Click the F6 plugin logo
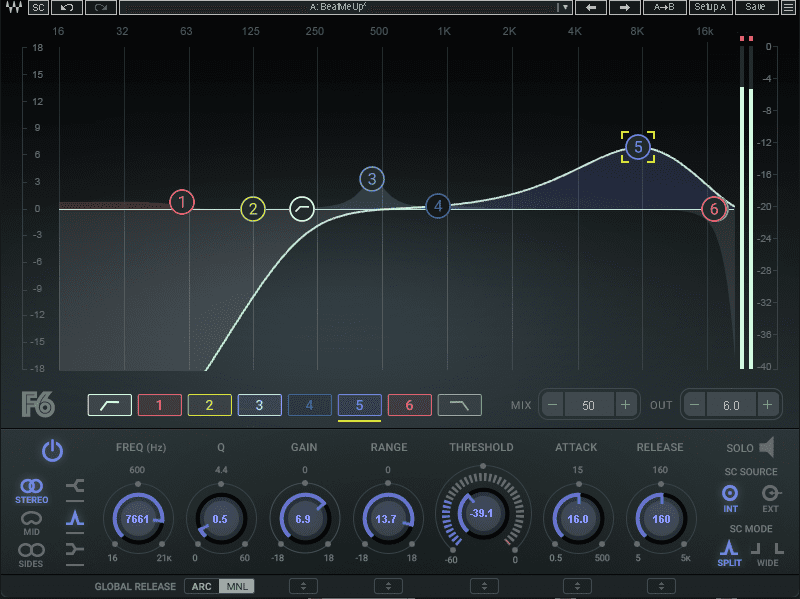The image size is (800, 599). pyautogui.click(x=38, y=405)
